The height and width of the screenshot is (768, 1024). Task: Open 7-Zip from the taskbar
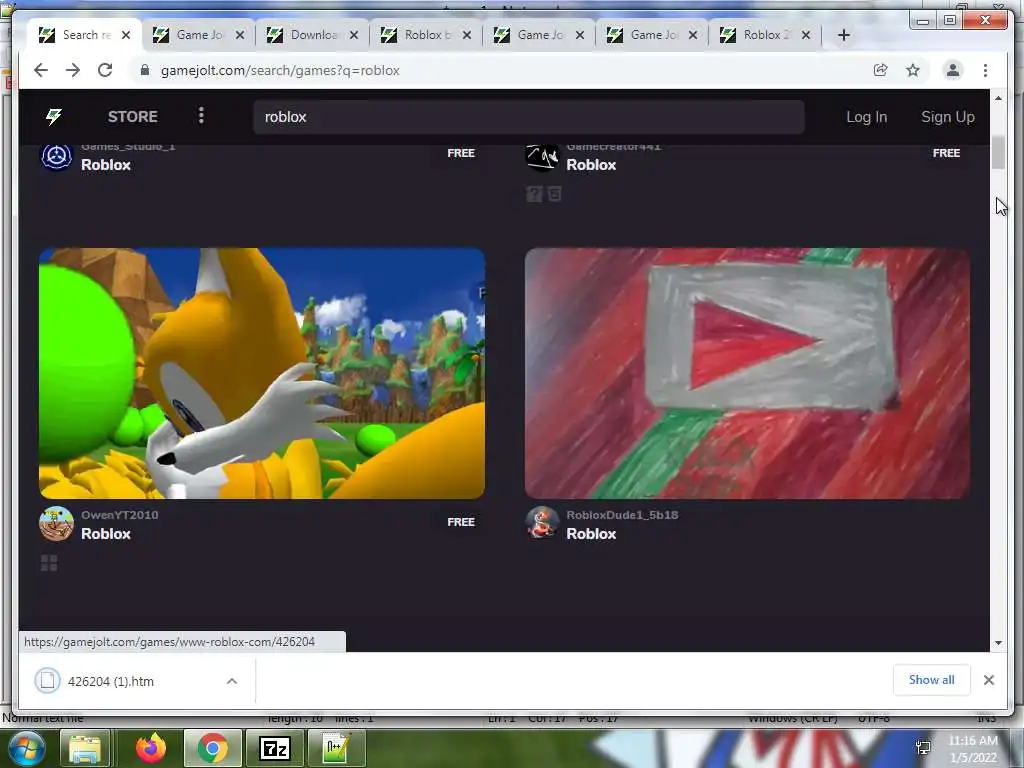point(275,749)
